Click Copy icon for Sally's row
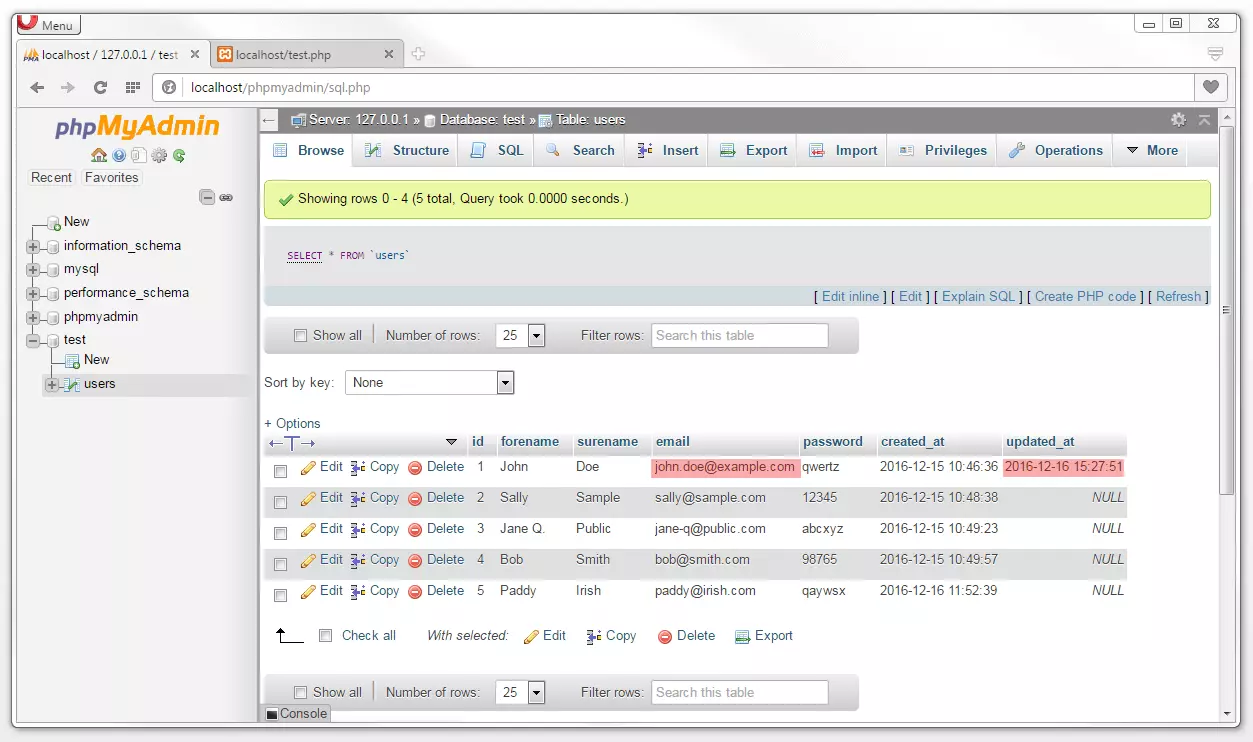1253x742 pixels. coord(358,498)
